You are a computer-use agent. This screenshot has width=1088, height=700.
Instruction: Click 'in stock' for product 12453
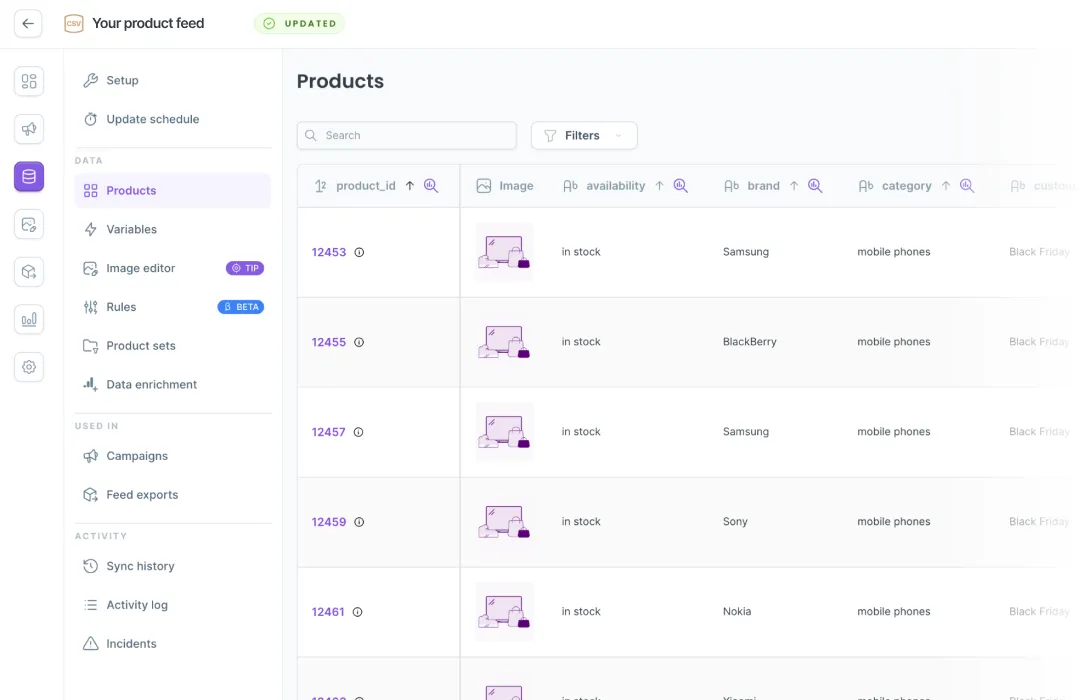[581, 252]
